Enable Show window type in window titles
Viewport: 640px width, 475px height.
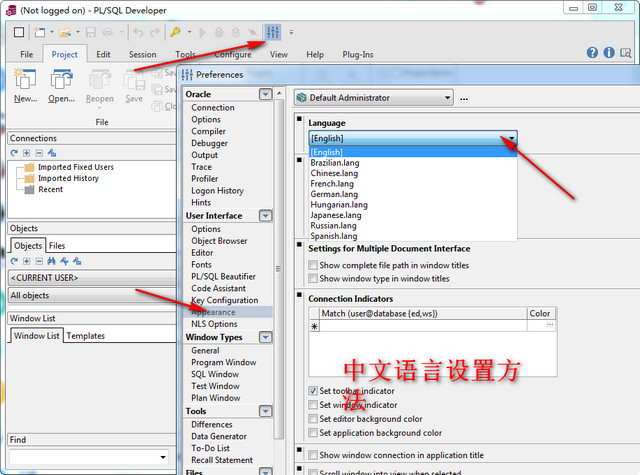tap(313, 278)
